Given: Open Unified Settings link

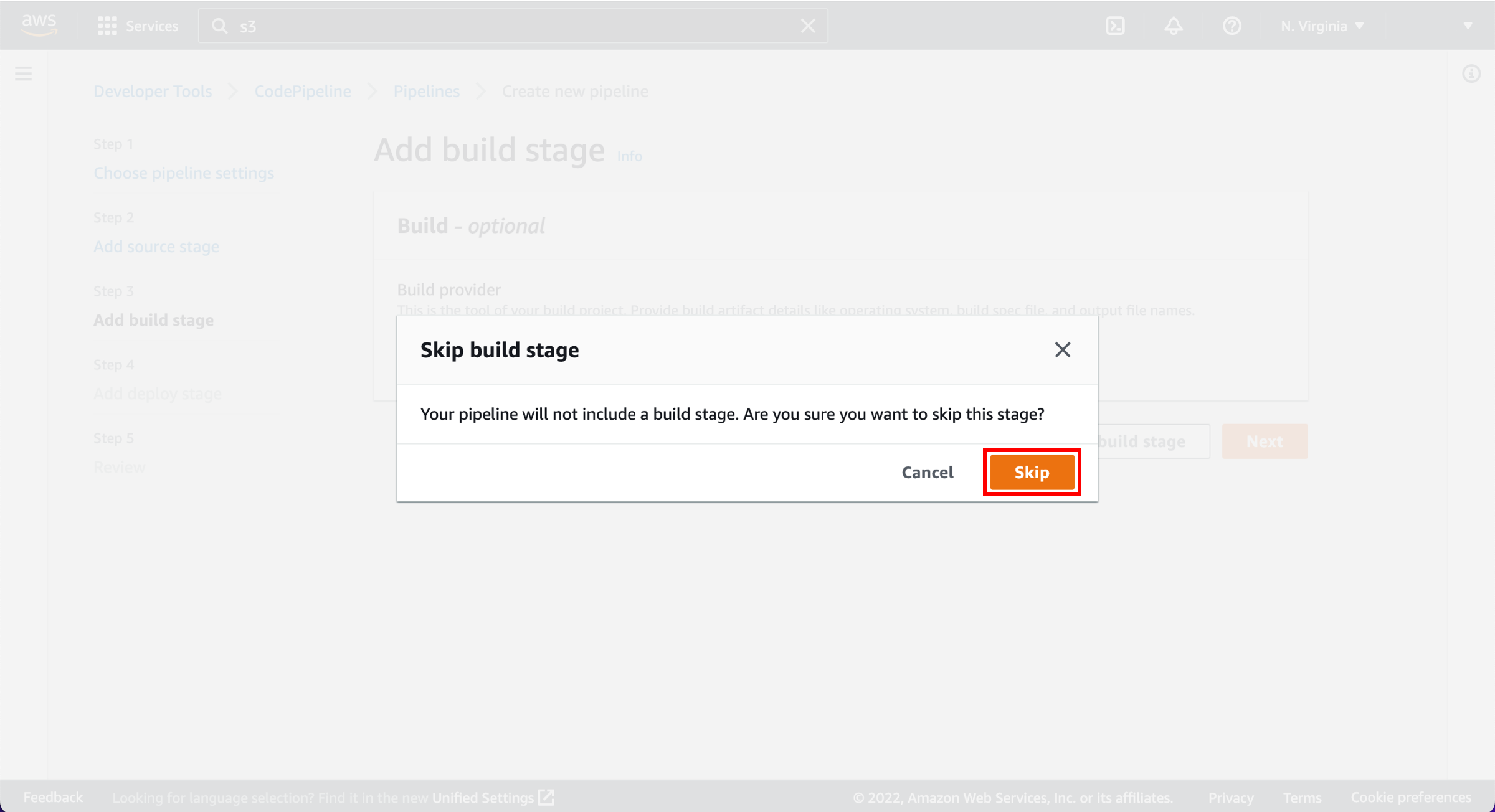Looking at the screenshot, I should coord(493,798).
